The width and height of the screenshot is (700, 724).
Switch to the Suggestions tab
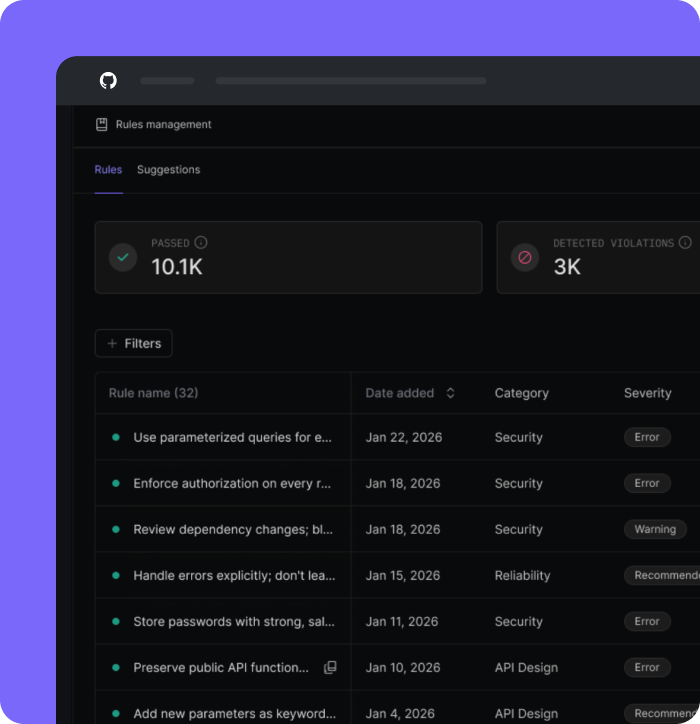pos(168,170)
